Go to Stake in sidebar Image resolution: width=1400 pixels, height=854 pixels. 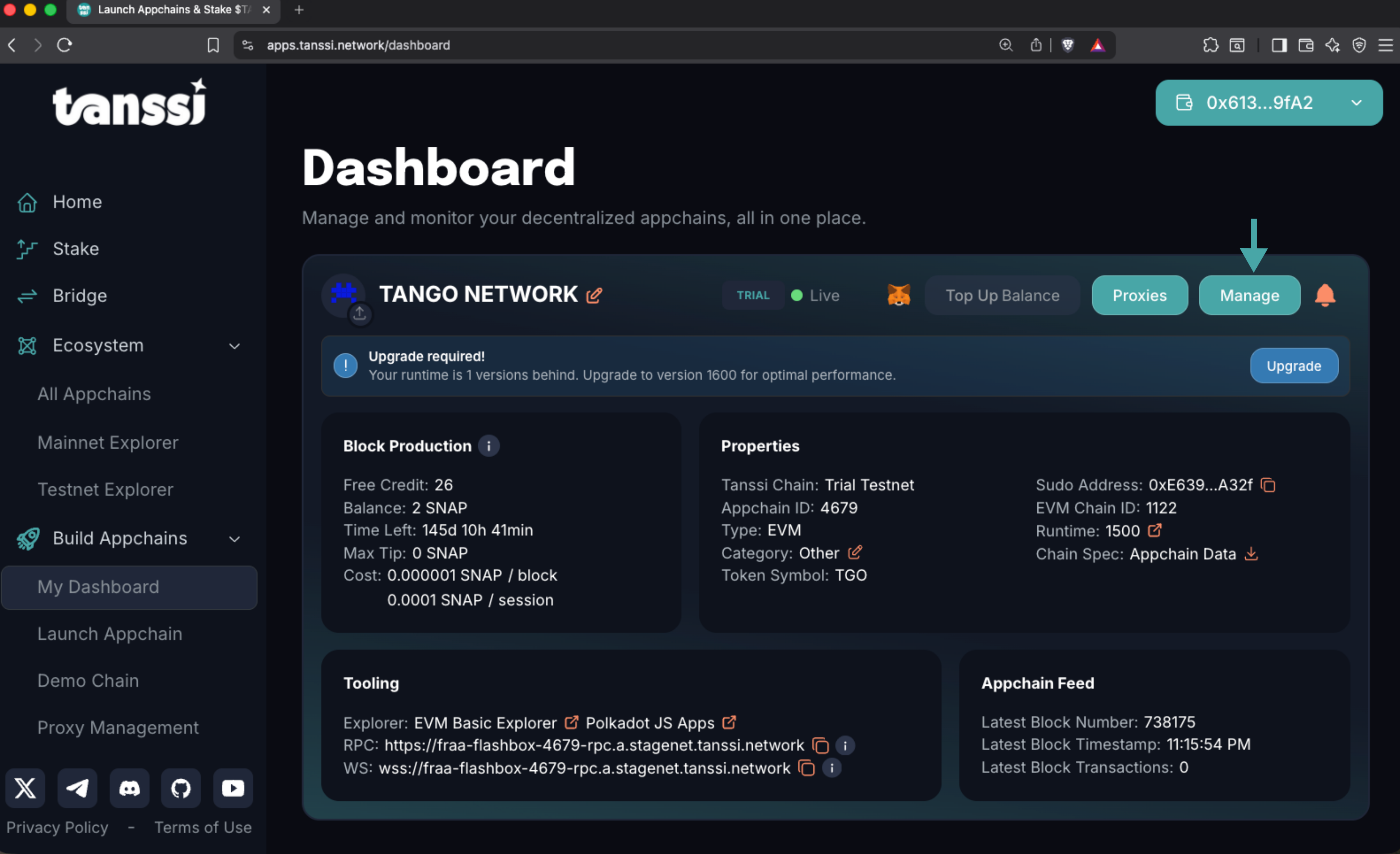click(x=76, y=248)
